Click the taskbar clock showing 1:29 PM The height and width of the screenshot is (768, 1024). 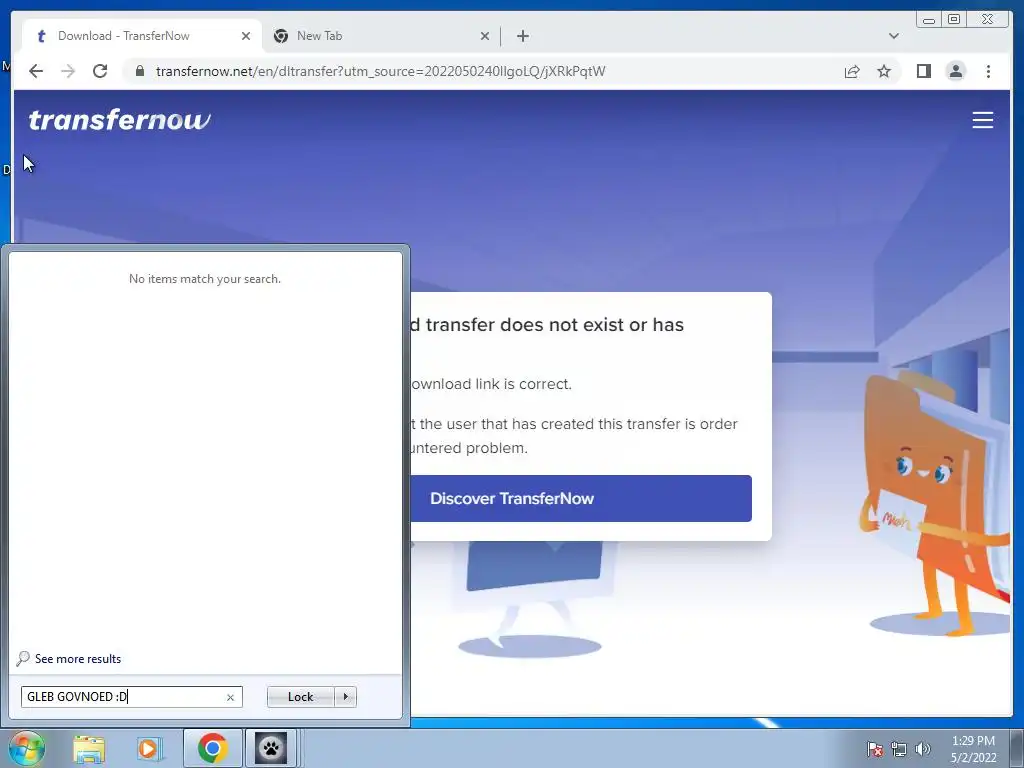coord(973,748)
